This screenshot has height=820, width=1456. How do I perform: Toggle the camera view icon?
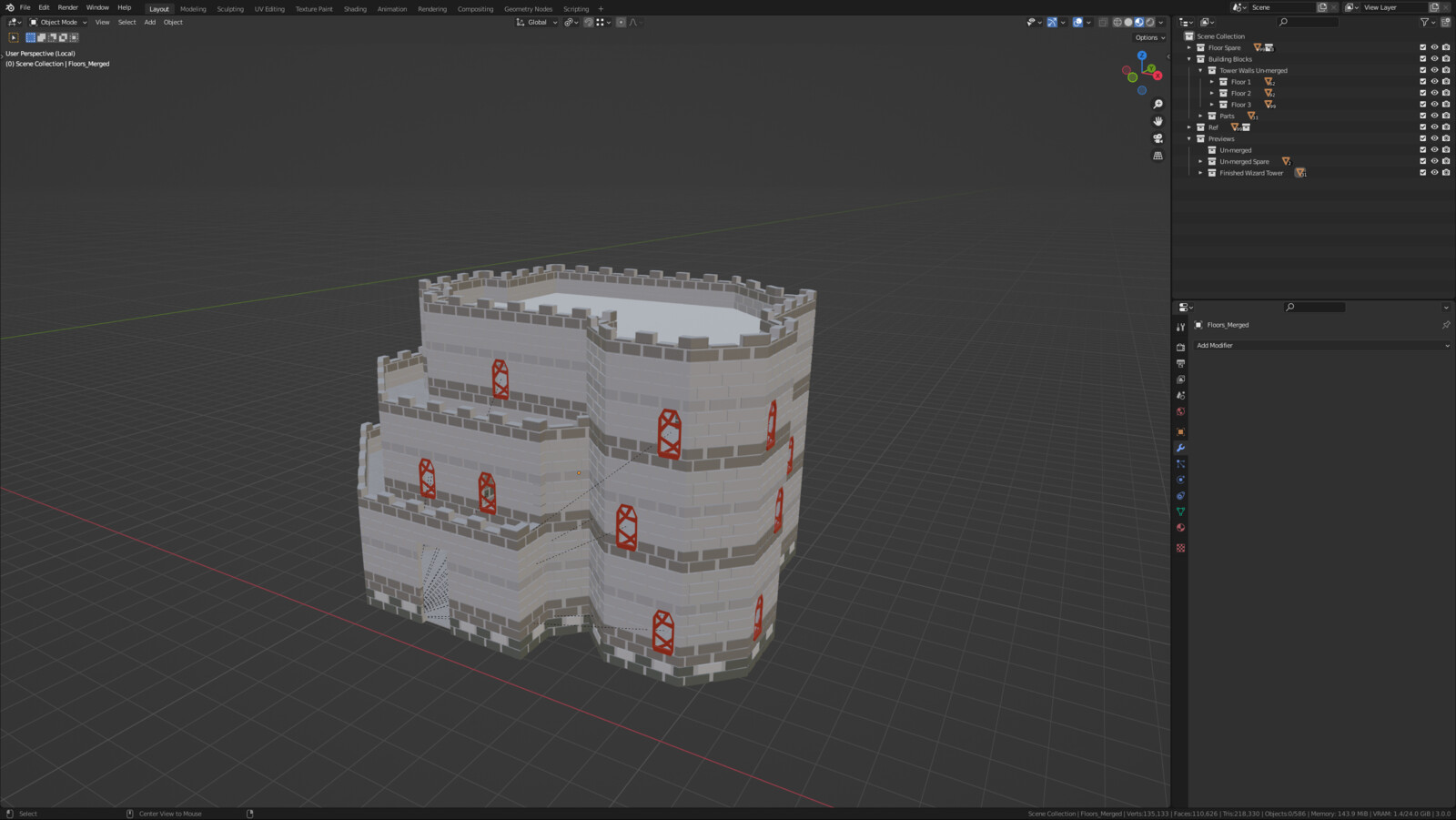pyautogui.click(x=1158, y=138)
